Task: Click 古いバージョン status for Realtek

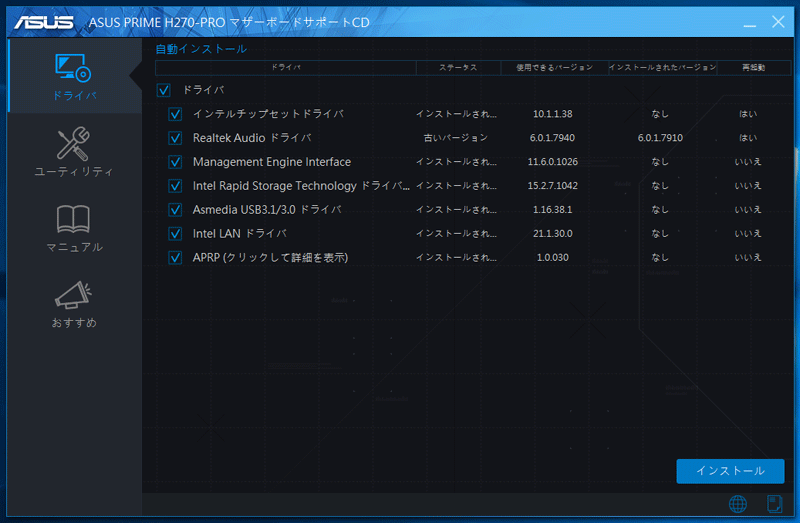Action: pyautogui.click(x=456, y=138)
